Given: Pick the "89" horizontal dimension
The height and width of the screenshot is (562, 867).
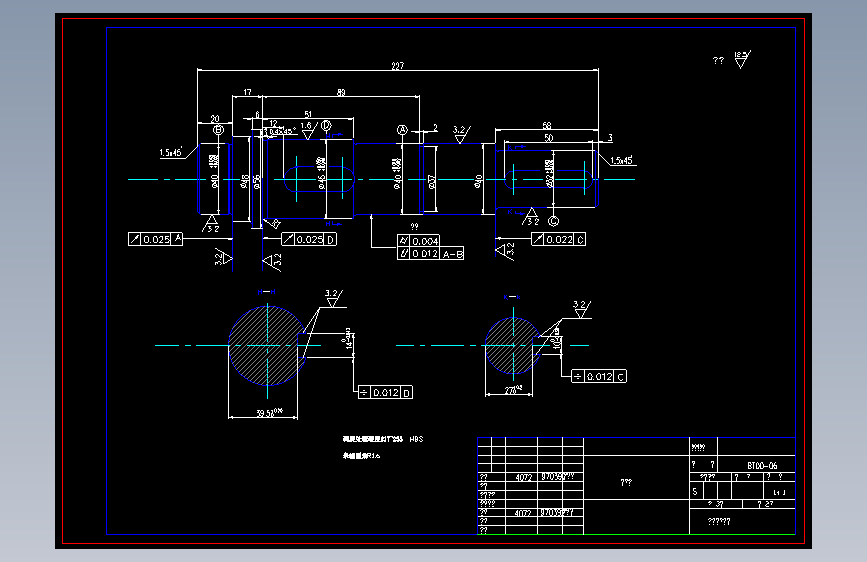Looking at the screenshot, I should tap(341, 92).
